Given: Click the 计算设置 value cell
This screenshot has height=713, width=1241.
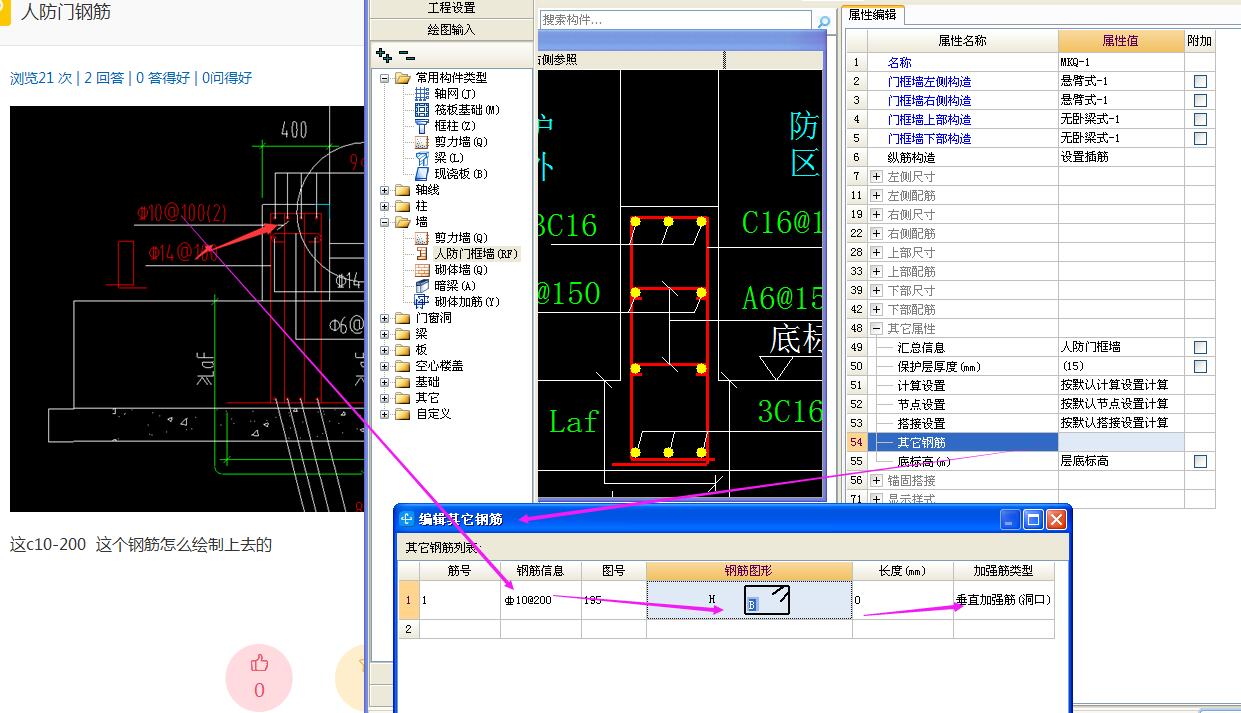Looking at the screenshot, I should click(1121, 385).
